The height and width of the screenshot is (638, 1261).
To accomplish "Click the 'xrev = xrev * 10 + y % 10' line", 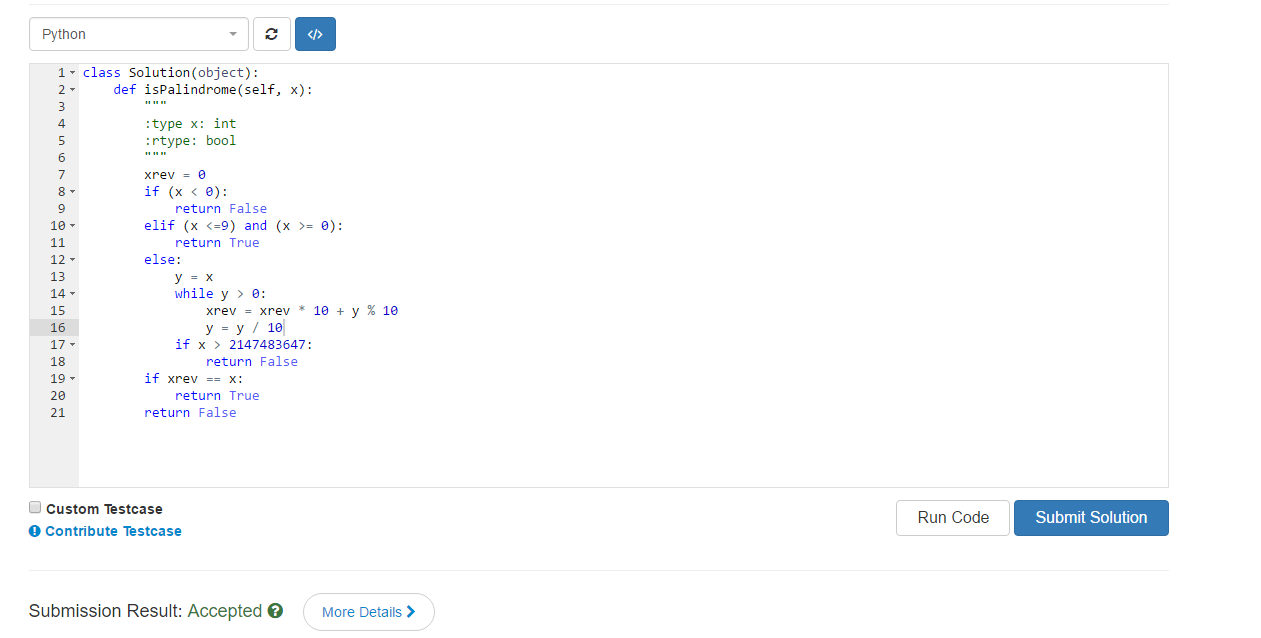I will (302, 311).
